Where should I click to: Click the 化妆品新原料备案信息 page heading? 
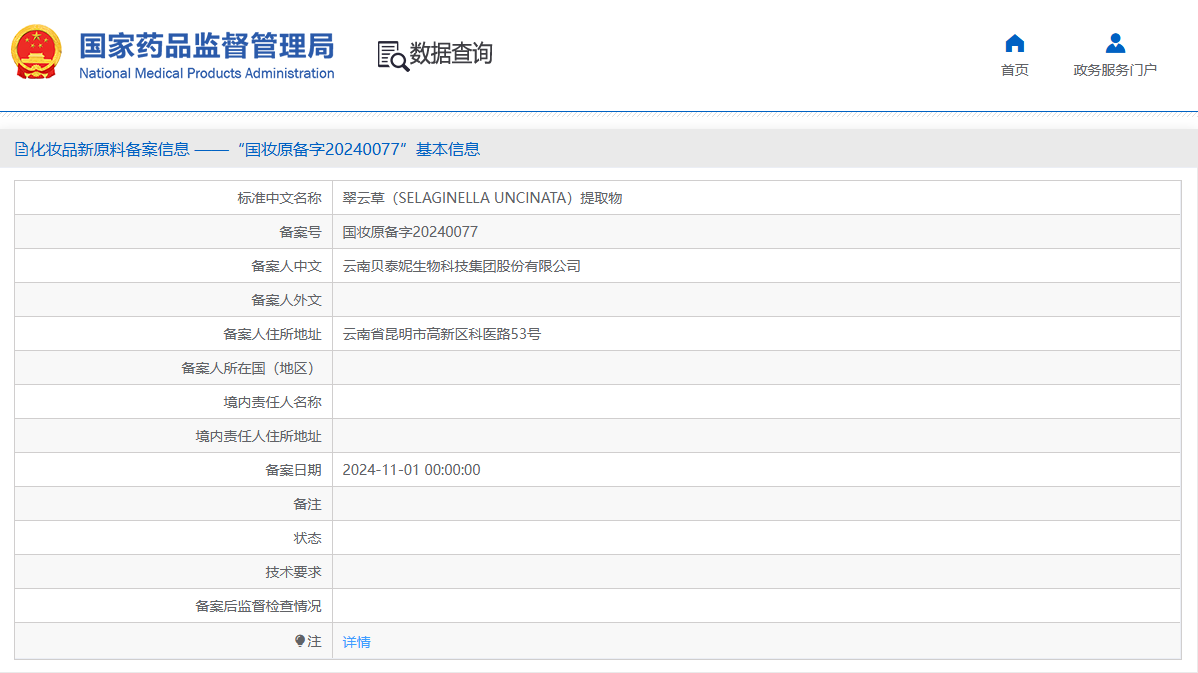coord(110,150)
